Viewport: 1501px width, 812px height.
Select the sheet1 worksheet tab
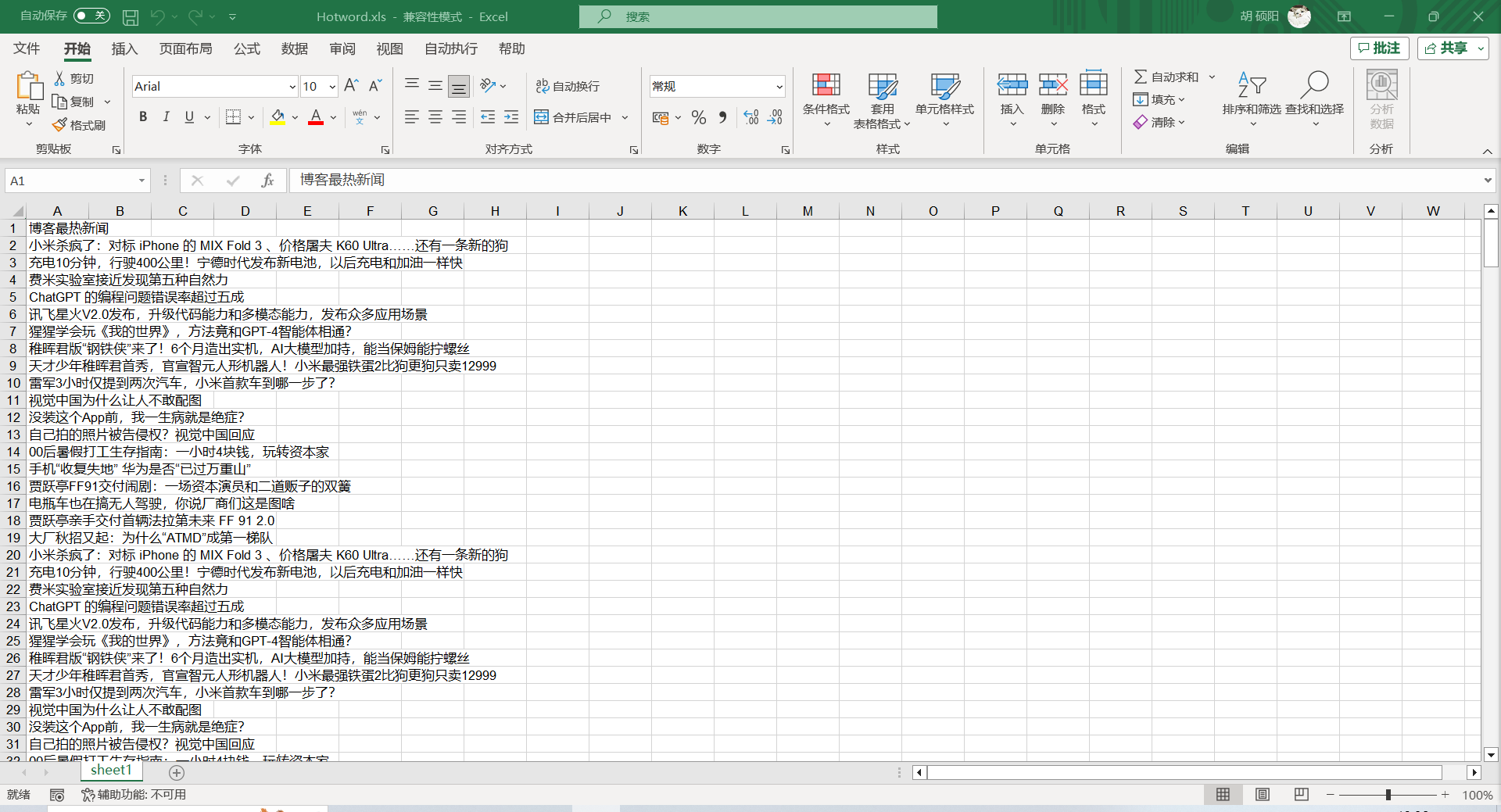click(112, 771)
